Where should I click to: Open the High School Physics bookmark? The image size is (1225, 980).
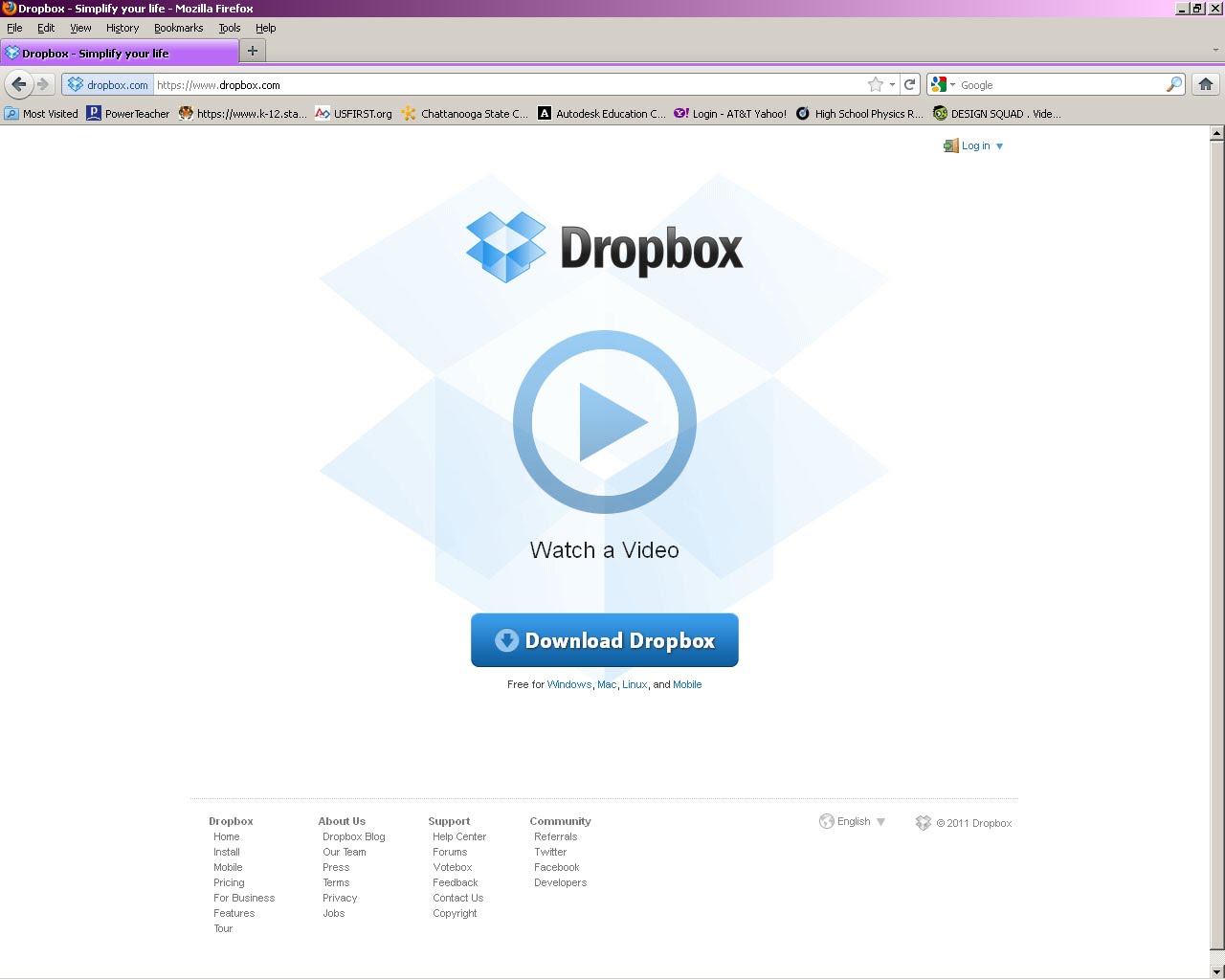click(859, 114)
